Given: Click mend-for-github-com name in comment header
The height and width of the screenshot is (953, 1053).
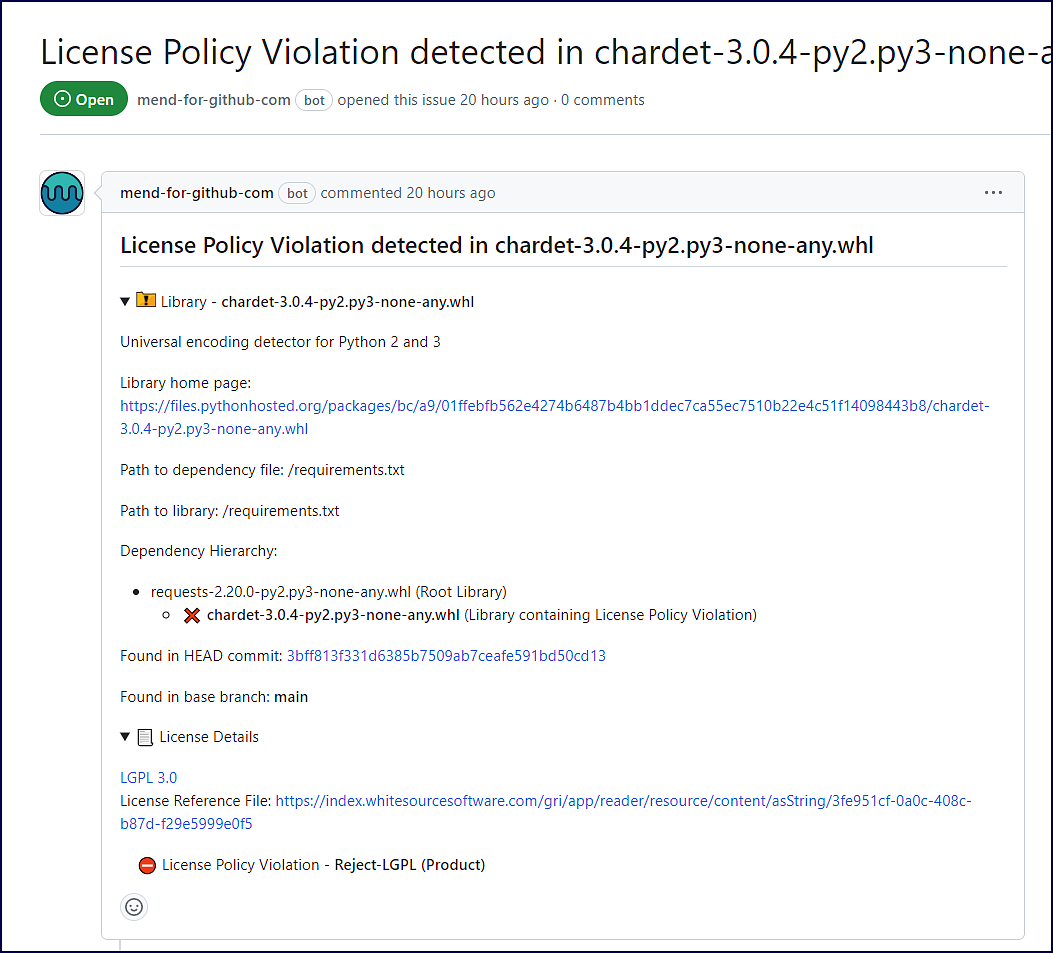Looking at the screenshot, I should pyautogui.click(x=197, y=193).
